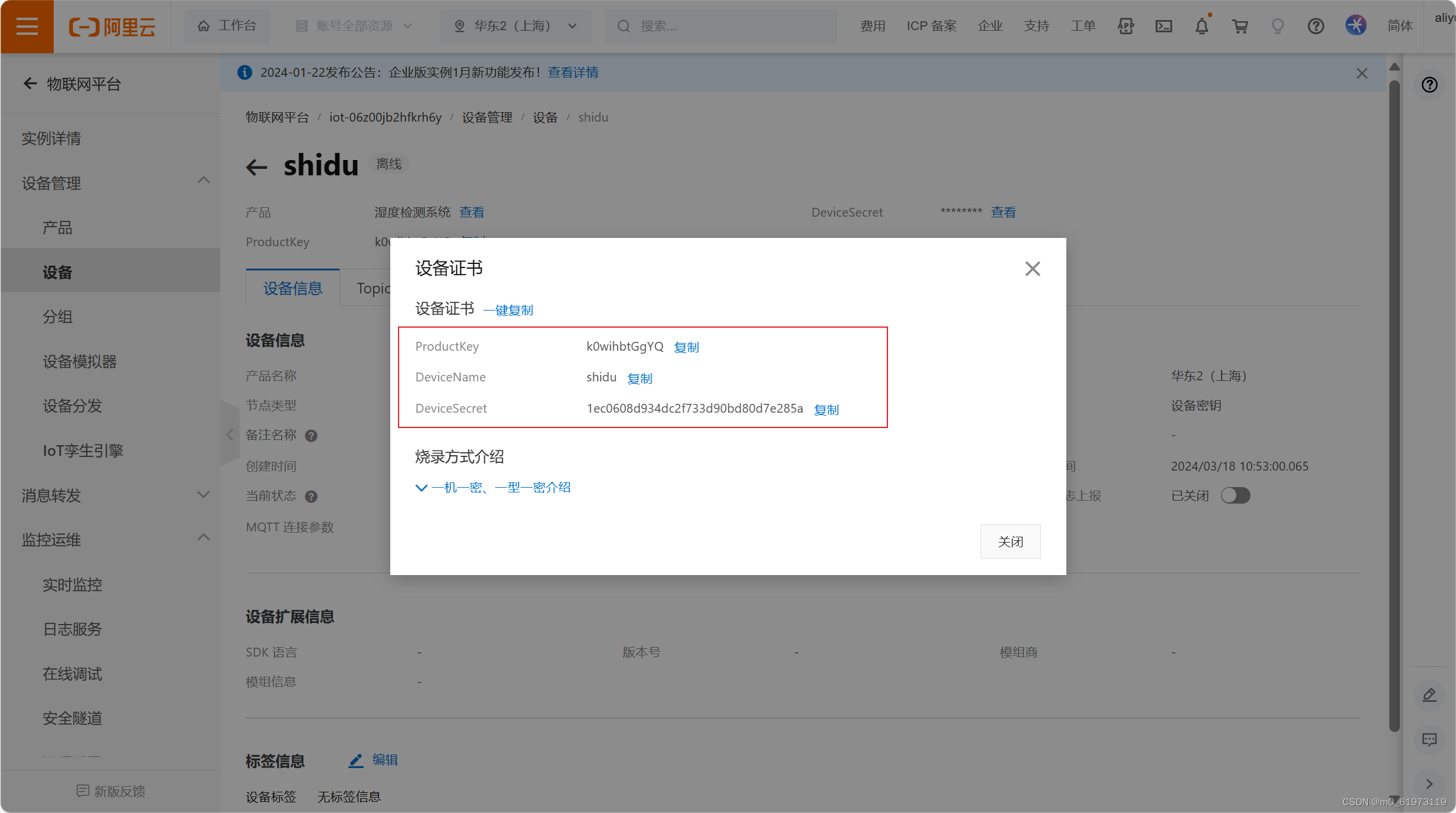Click help icon next to 当前状态
This screenshot has width=1456, height=813.
(311, 497)
